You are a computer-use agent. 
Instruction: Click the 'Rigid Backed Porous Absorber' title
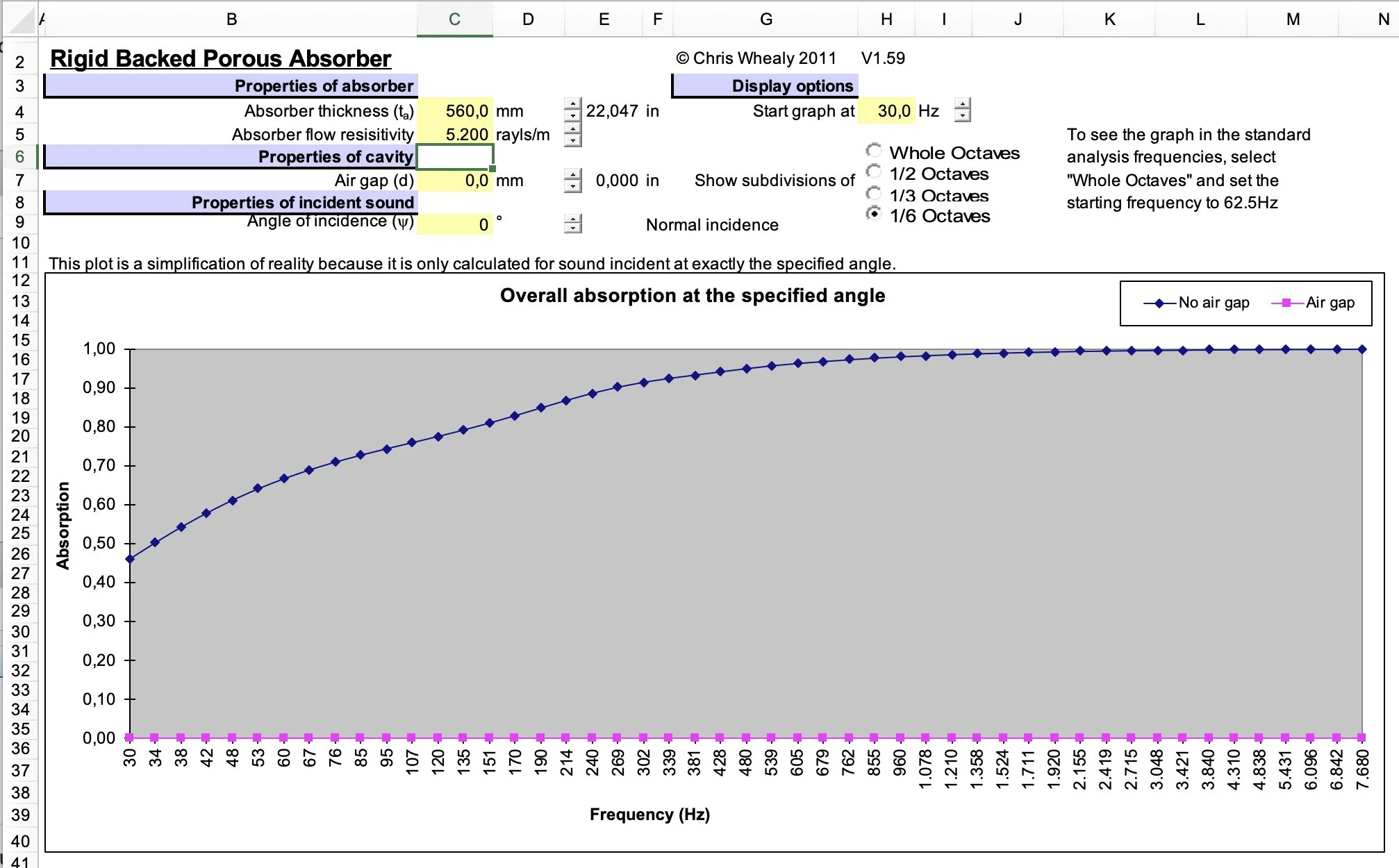click(x=221, y=58)
